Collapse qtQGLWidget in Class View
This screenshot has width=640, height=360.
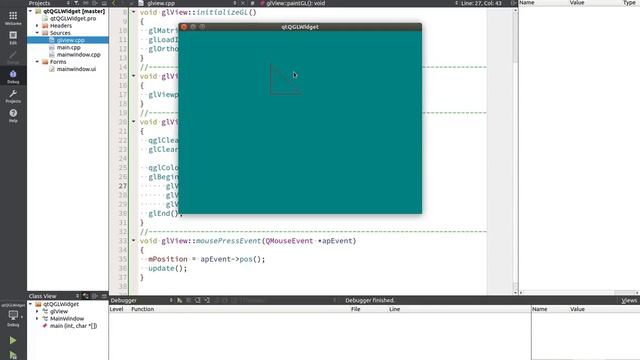(x=31, y=304)
